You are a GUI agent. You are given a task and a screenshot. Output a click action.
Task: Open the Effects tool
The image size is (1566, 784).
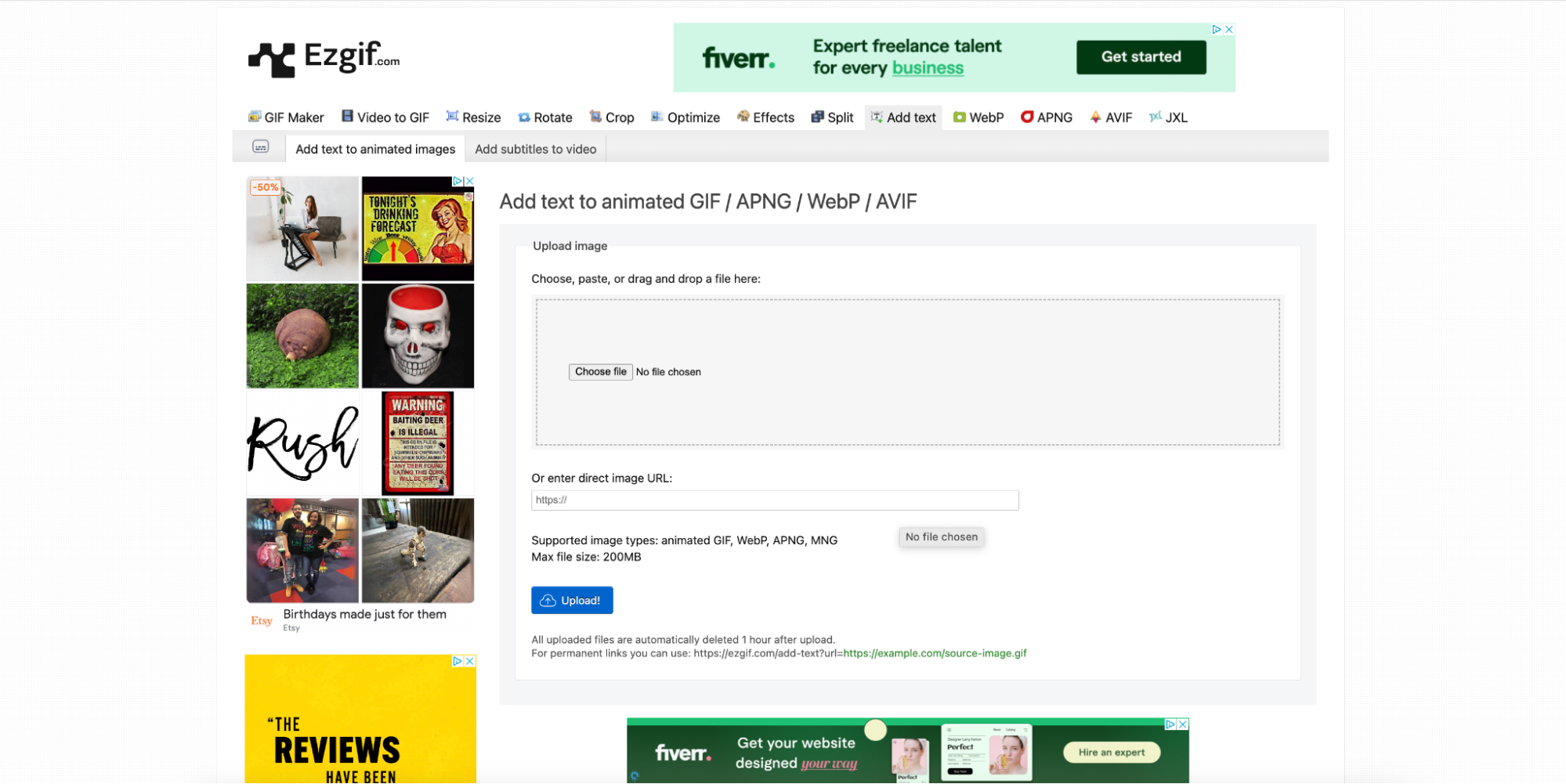coord(765,117)
